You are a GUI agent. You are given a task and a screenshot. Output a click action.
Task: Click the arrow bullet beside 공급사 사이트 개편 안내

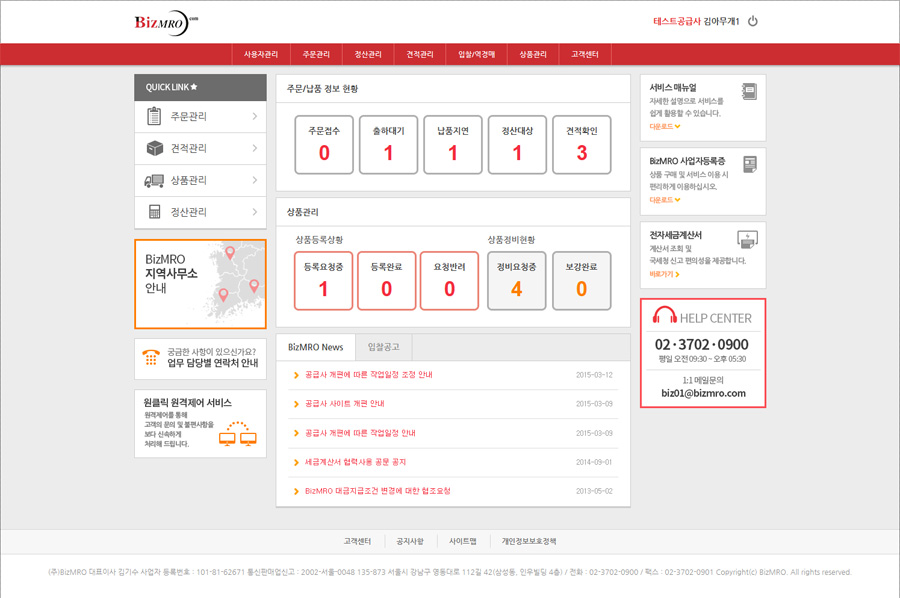click(x=296, y=404)
